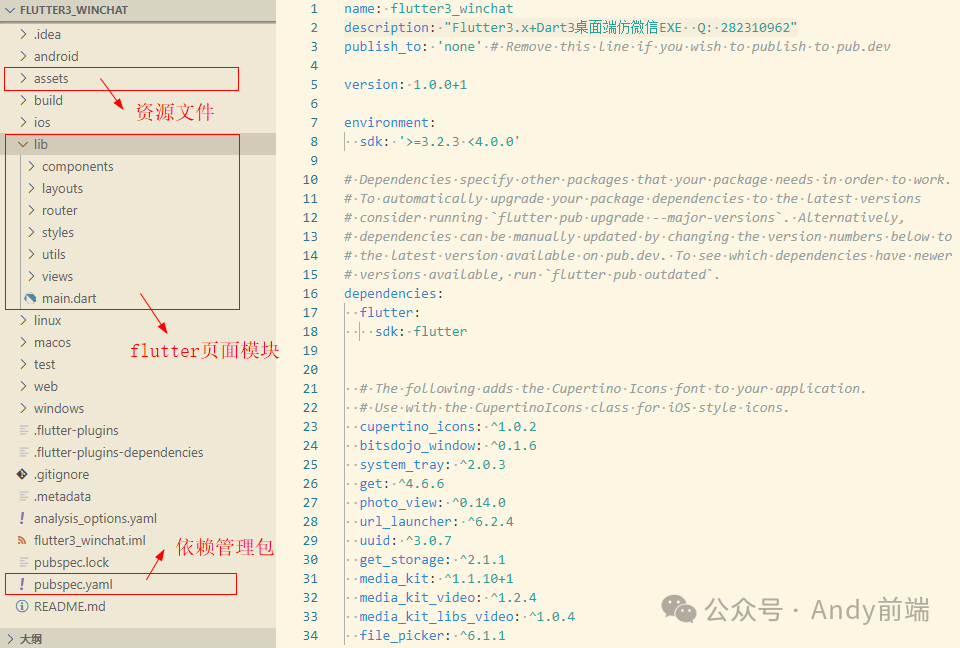960x648 pixels.
Task: Click the media_kit_libs_video dependency line
Action: pyautogui.click(x=467, y=616)
